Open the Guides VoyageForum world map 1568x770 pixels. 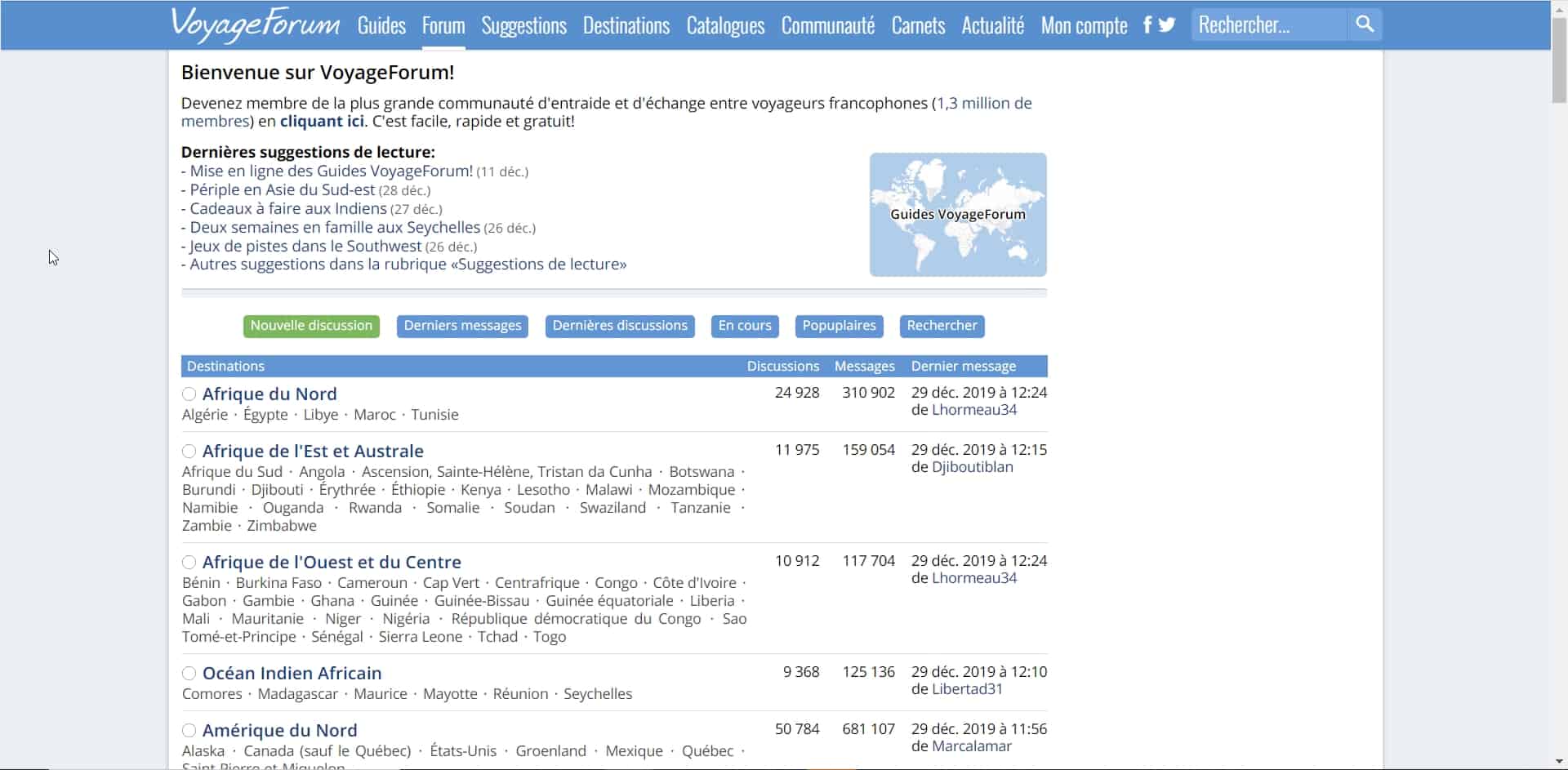tap(958, 215)
